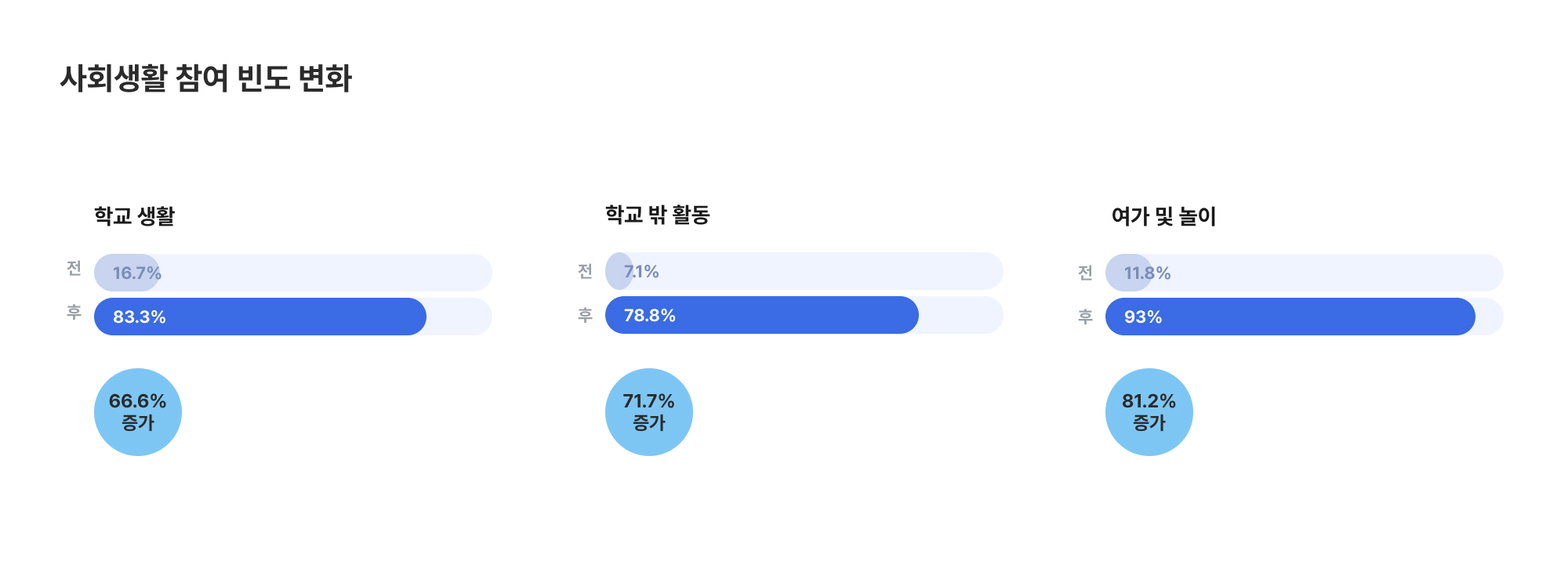1568x561 pixels.
Task: Click the 66.6% 증가 circle badge
Action: click(x=138, y=412)
